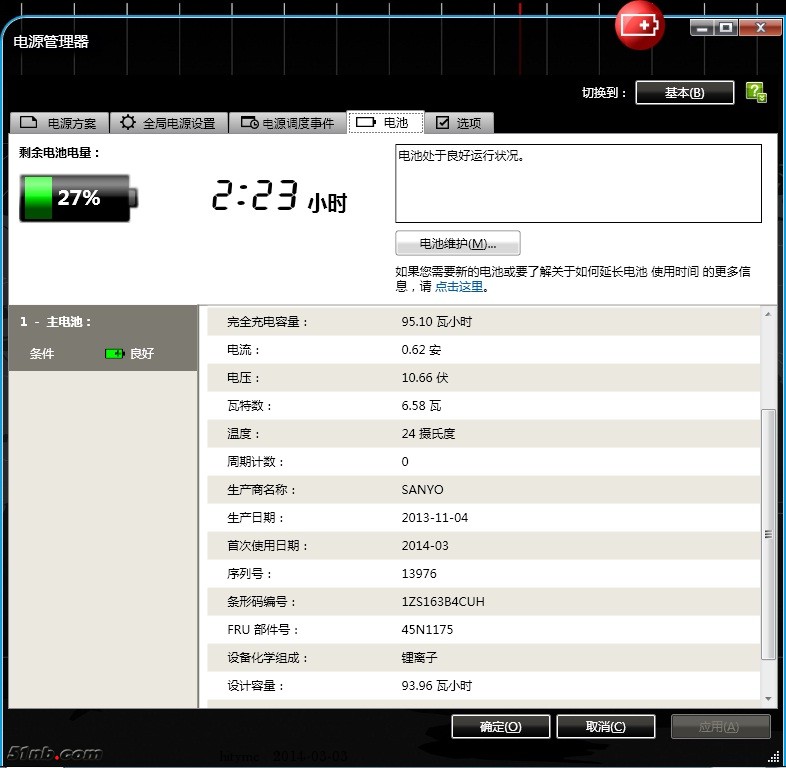Screen dimensions: 786x768
Task: Click the scroll down arrow in battery details
Action: coord(768,699)
